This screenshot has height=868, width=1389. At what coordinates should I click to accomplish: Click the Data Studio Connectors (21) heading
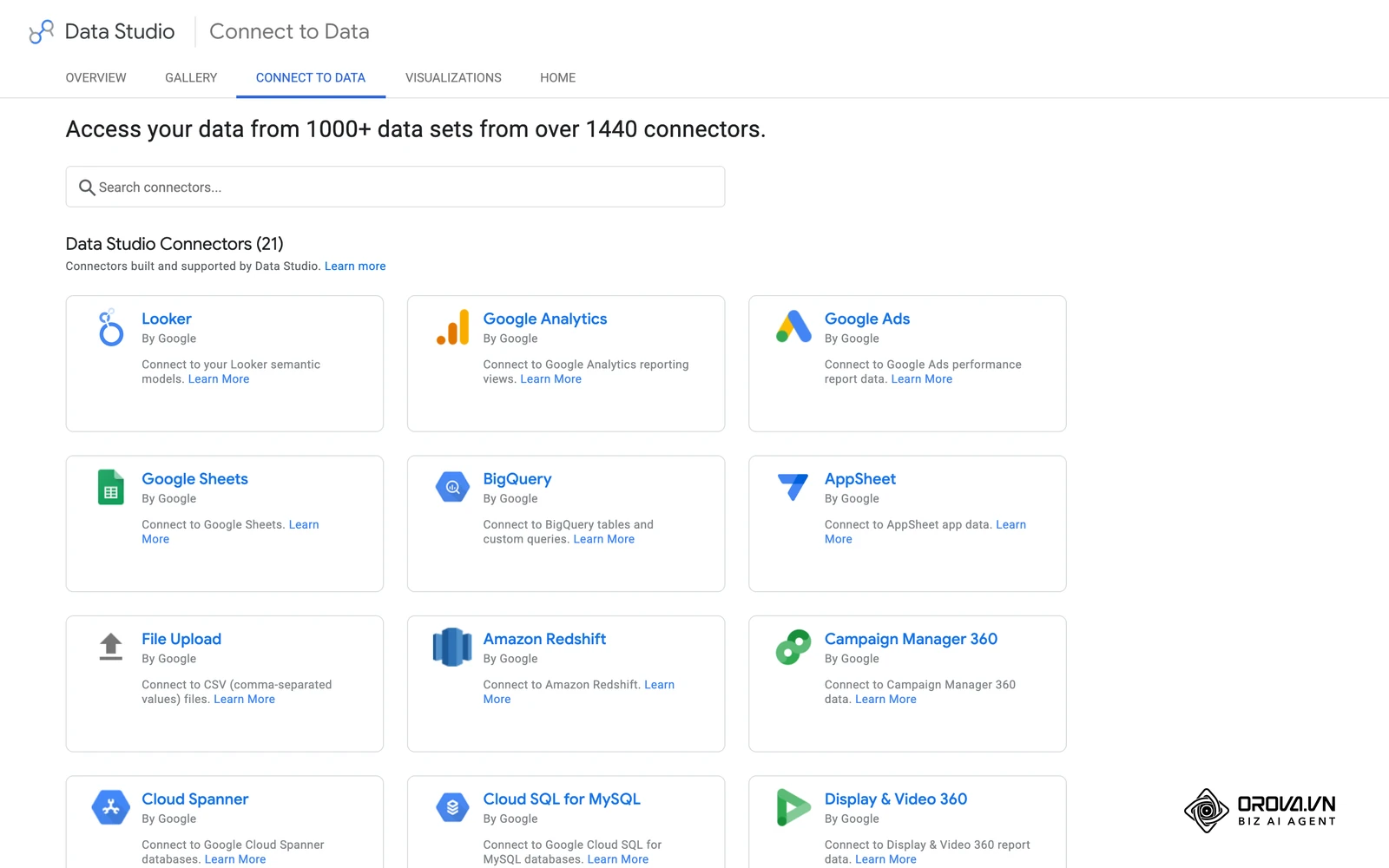click(174, 244)
